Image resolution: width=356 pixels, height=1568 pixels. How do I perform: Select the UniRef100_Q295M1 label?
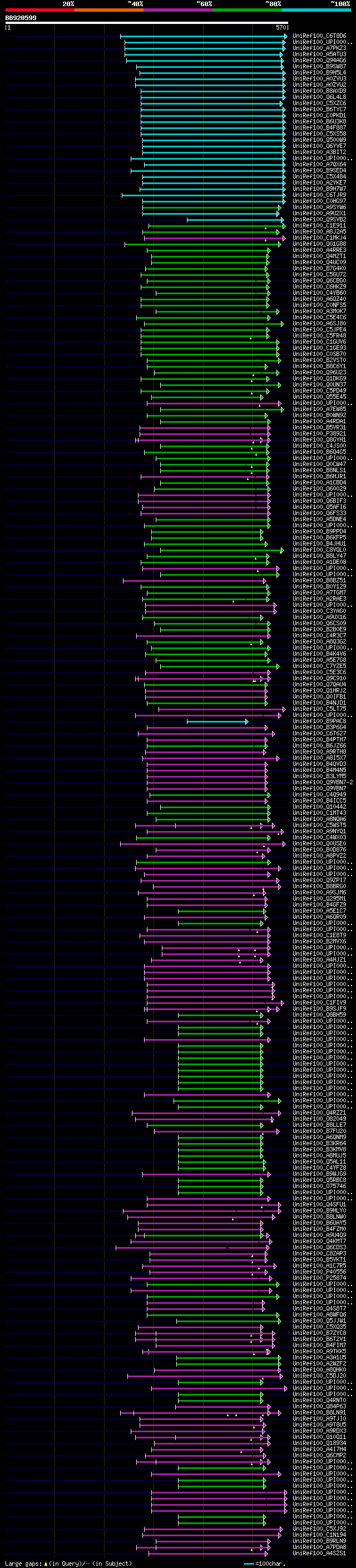(319, 899)
